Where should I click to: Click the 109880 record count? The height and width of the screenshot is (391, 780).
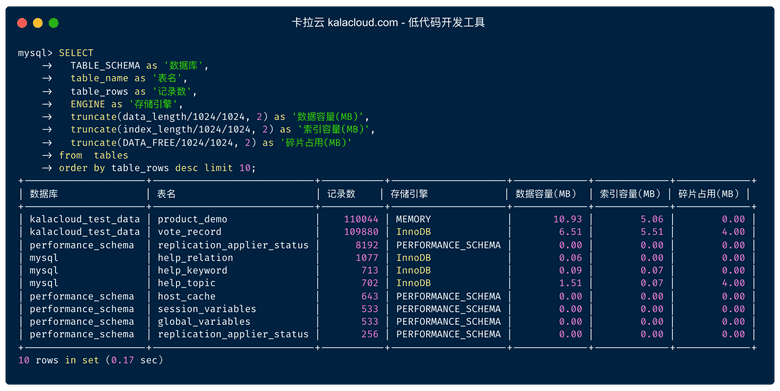[x=361, y=232]
